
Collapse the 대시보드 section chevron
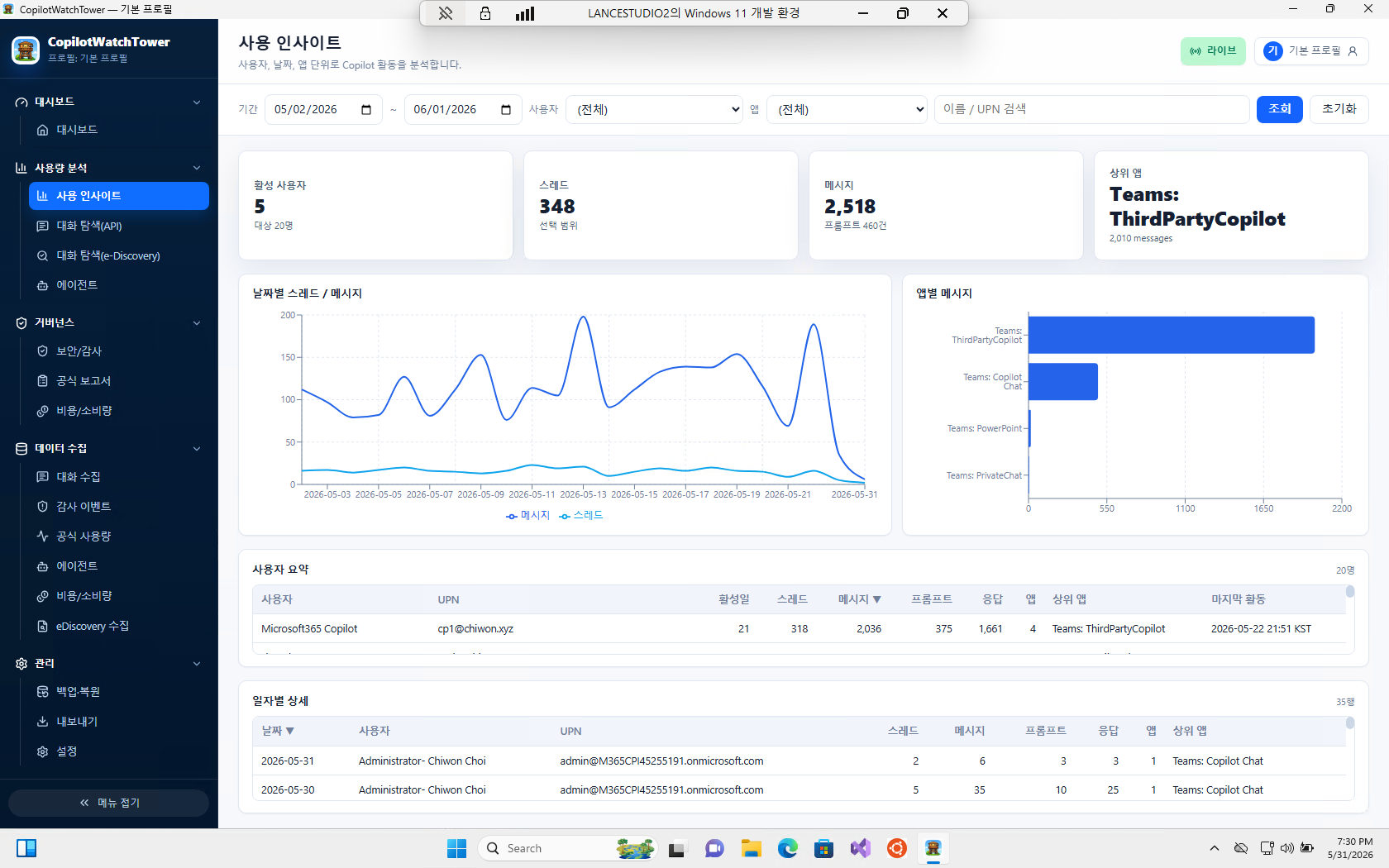(197, 103)
